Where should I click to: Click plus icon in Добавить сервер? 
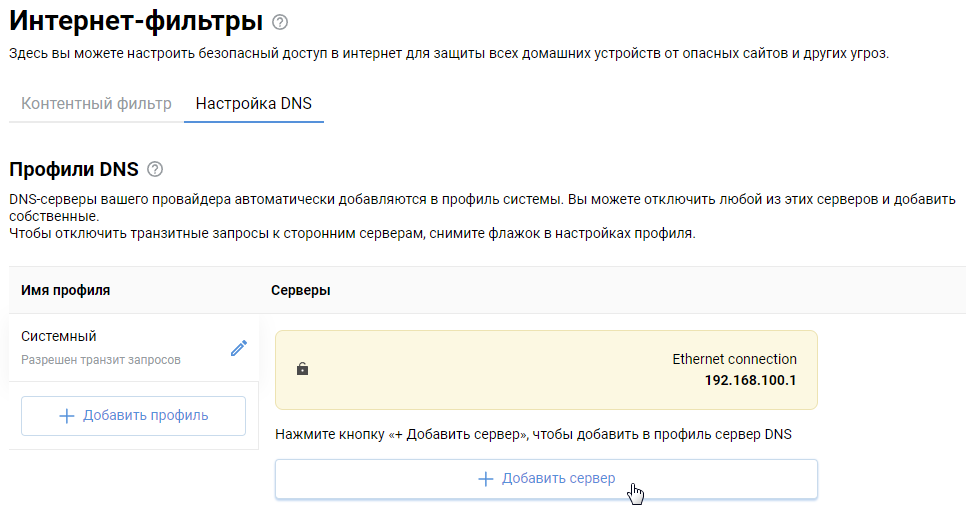click(x=486, y=479)
